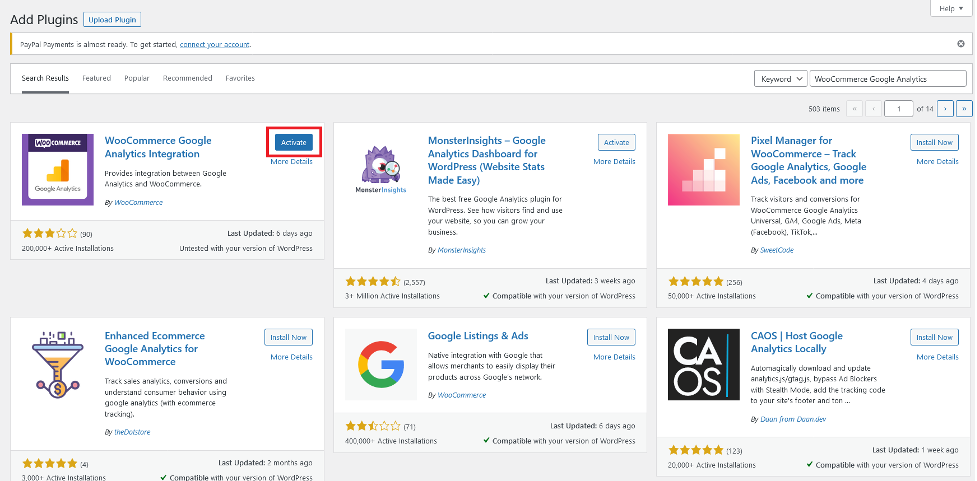The height and width of the screenshot is (481, 977).
Task: Open Enhanced Ecommerce Google Analytics title link
Action: 155,349
